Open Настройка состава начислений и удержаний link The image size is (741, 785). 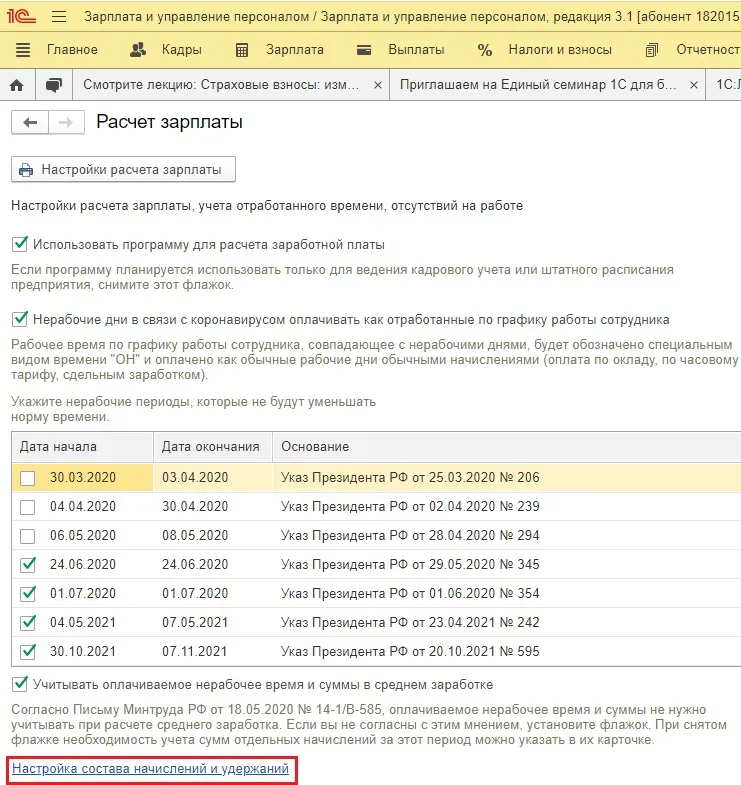coord(151,769)
